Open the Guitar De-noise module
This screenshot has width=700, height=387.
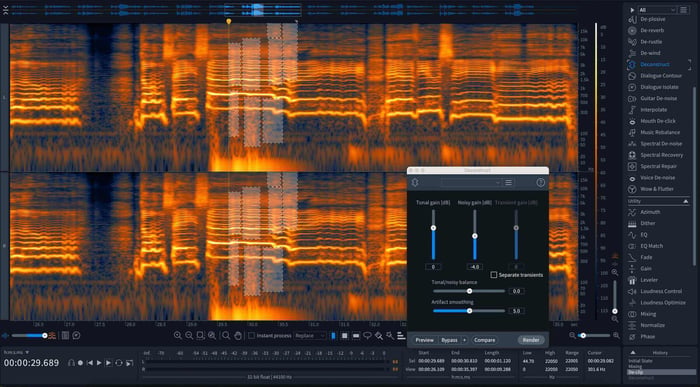point(658,98)
